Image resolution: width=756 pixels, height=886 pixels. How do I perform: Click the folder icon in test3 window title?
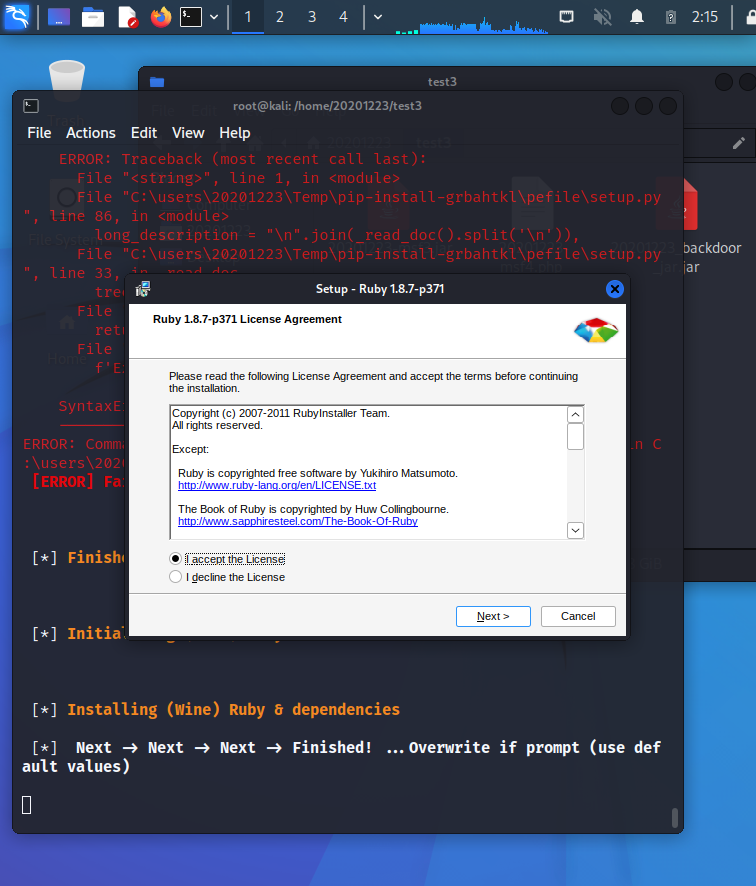pos(157,82)
